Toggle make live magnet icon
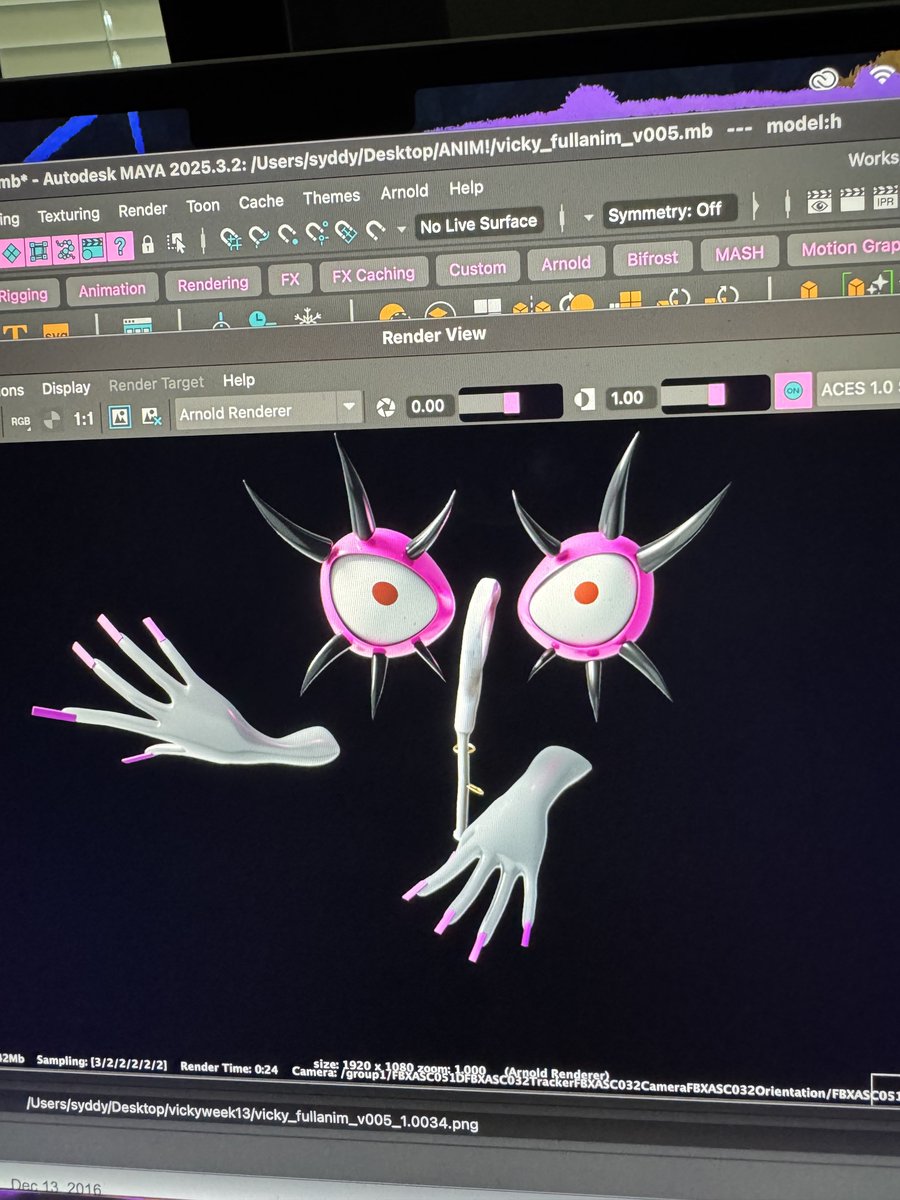The height and width of the screenshot is (1200, 900). (x=375, y=231)
